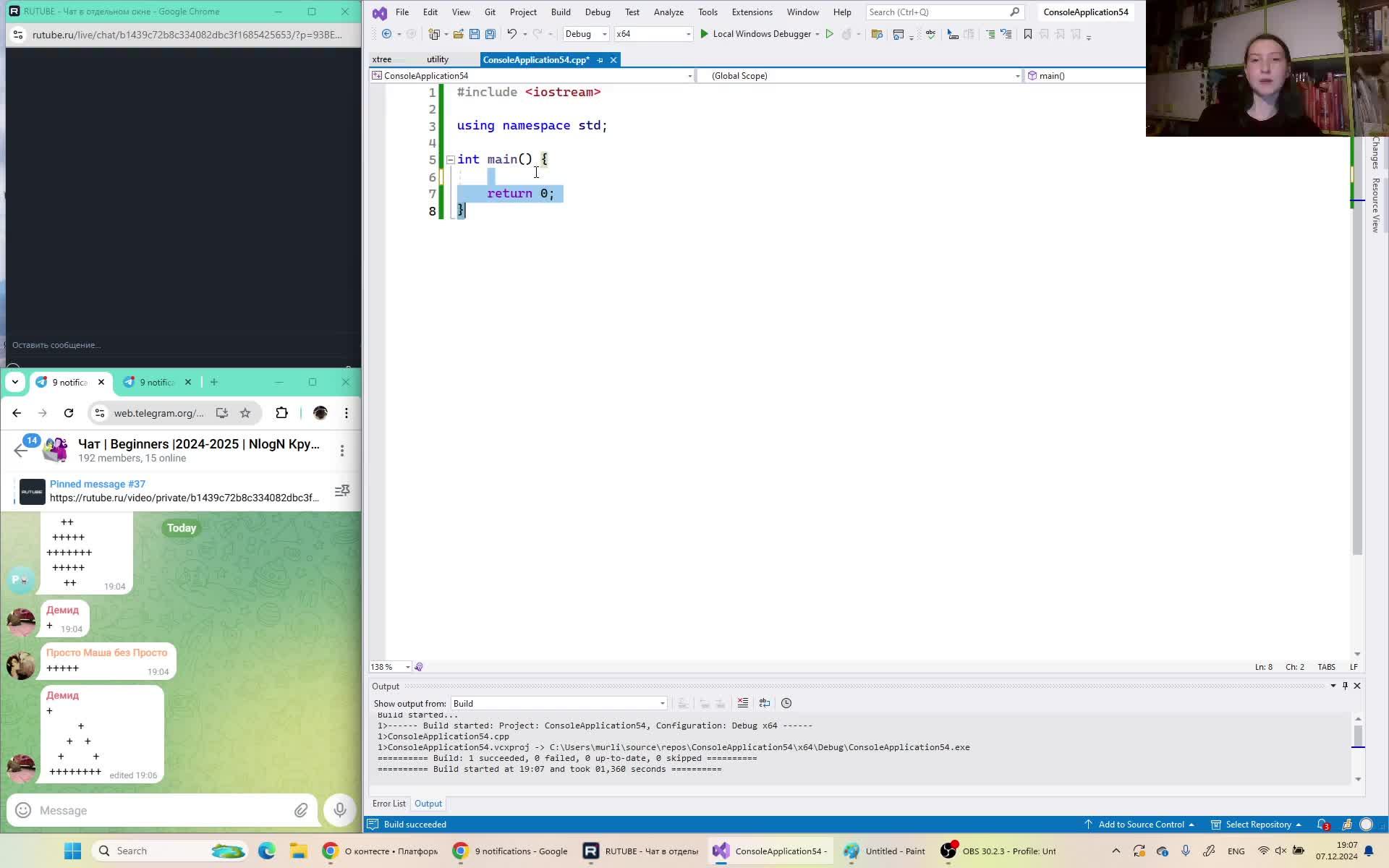
Task: Toggle word wrap in Output pane
Action: click(x=765, y=703)
